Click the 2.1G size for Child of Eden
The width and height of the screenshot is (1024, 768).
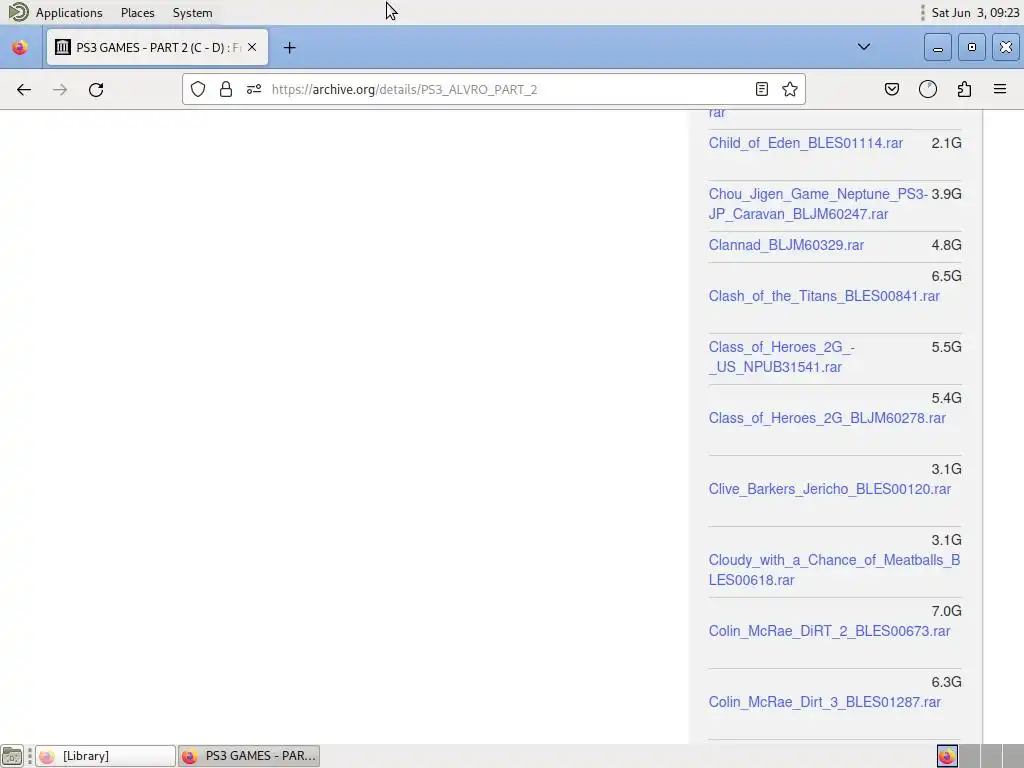(x=946, y=143)
